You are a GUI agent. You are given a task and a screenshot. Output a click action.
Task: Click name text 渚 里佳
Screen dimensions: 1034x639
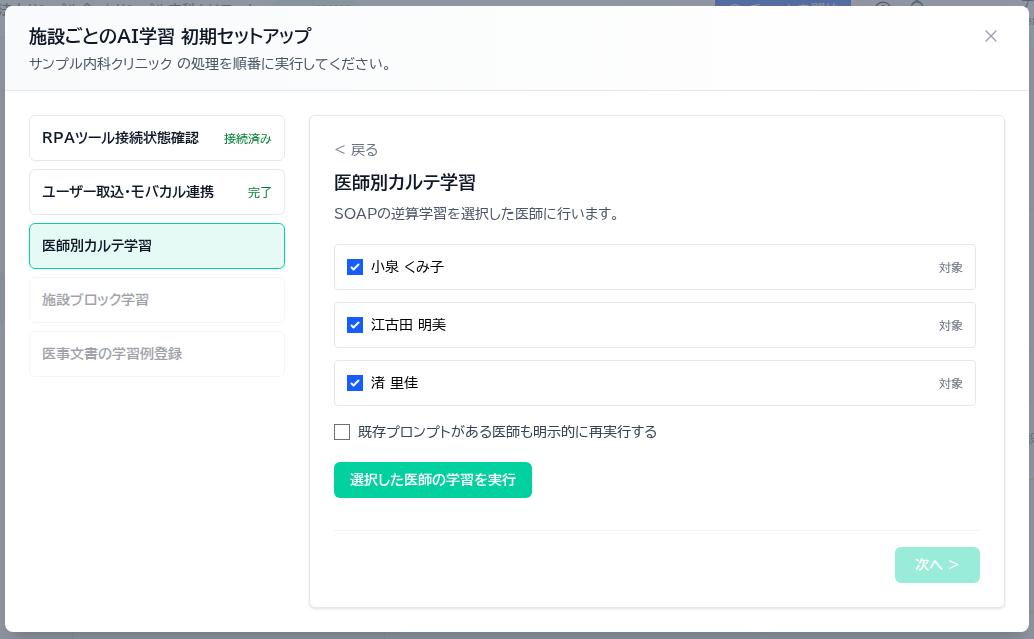(394, 383)
